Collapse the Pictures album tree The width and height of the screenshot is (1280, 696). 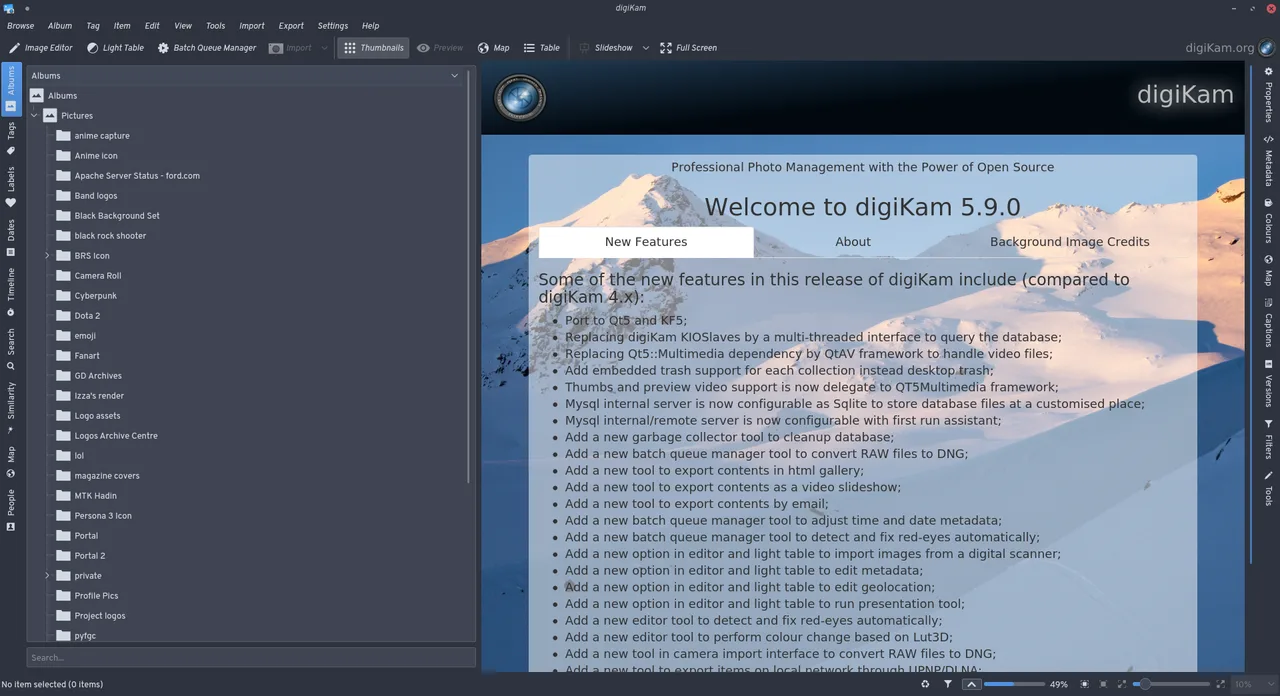pyautogui.click(x=34, y=116)
